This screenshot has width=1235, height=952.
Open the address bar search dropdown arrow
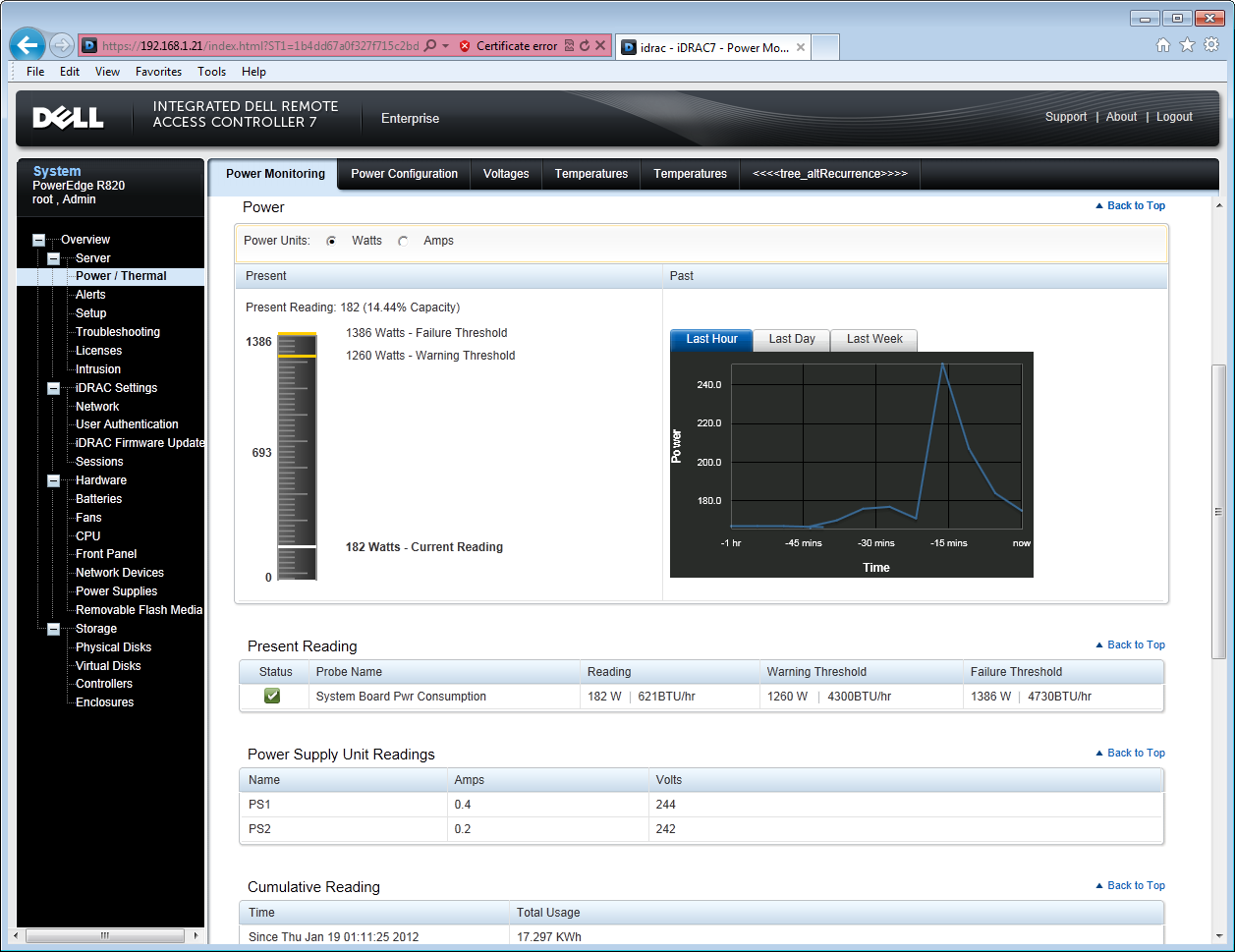[x=445, y=46]
